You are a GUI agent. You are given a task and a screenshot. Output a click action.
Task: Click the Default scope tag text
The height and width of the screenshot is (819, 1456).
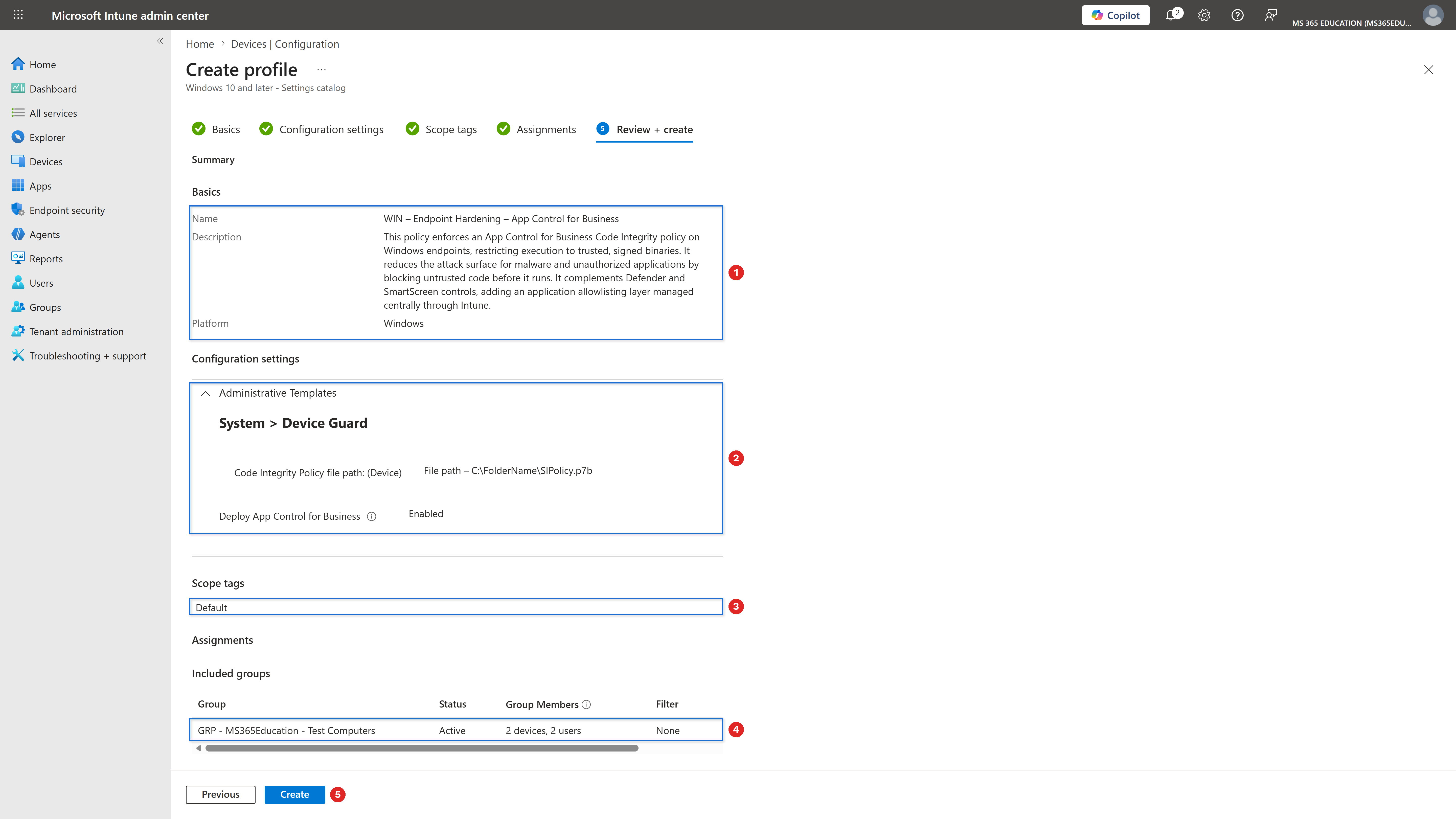pyautogui.click(x=211, y=608)
